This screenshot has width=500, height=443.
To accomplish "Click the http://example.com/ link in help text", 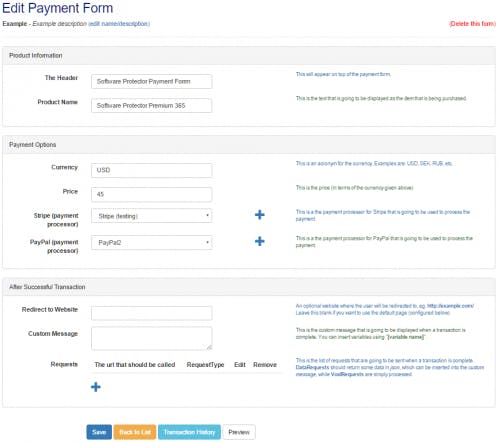I will point(450,306).
